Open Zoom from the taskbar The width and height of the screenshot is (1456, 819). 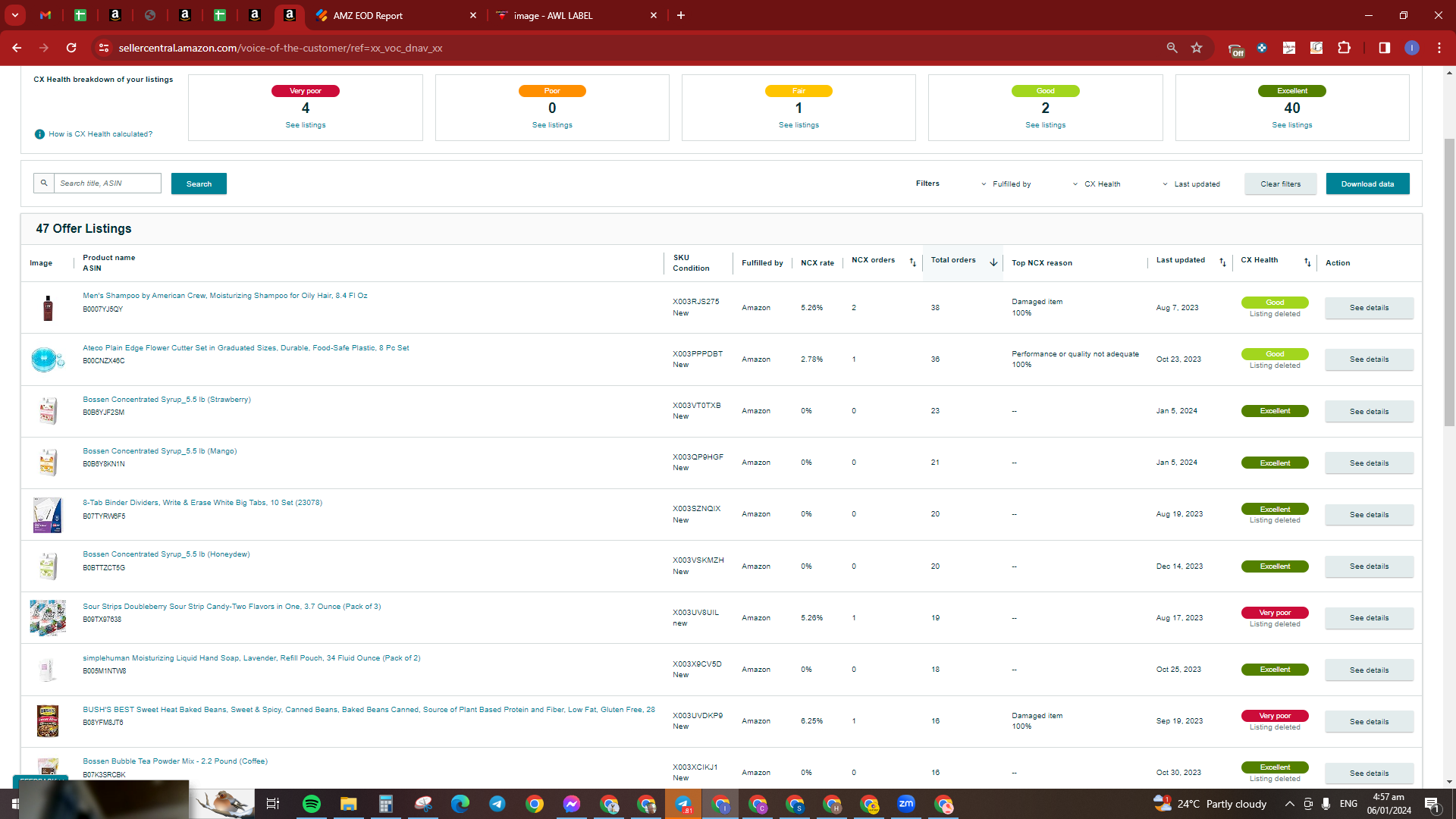tap(905, 804)
